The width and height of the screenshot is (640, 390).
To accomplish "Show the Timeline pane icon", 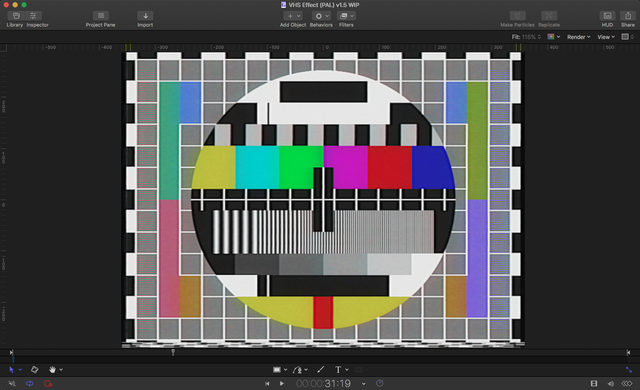I will tap(594, 383).
